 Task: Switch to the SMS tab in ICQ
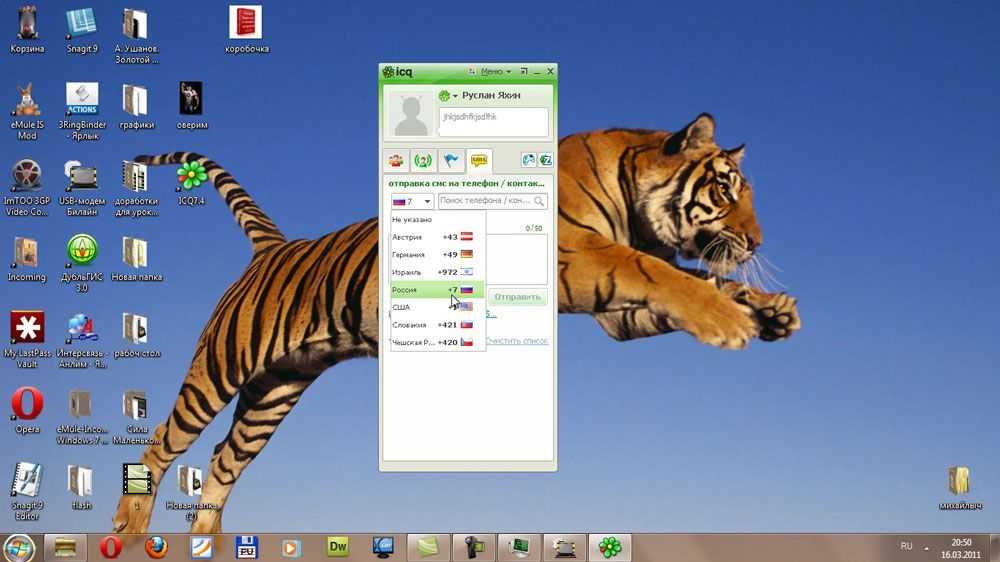pos(479,161)
